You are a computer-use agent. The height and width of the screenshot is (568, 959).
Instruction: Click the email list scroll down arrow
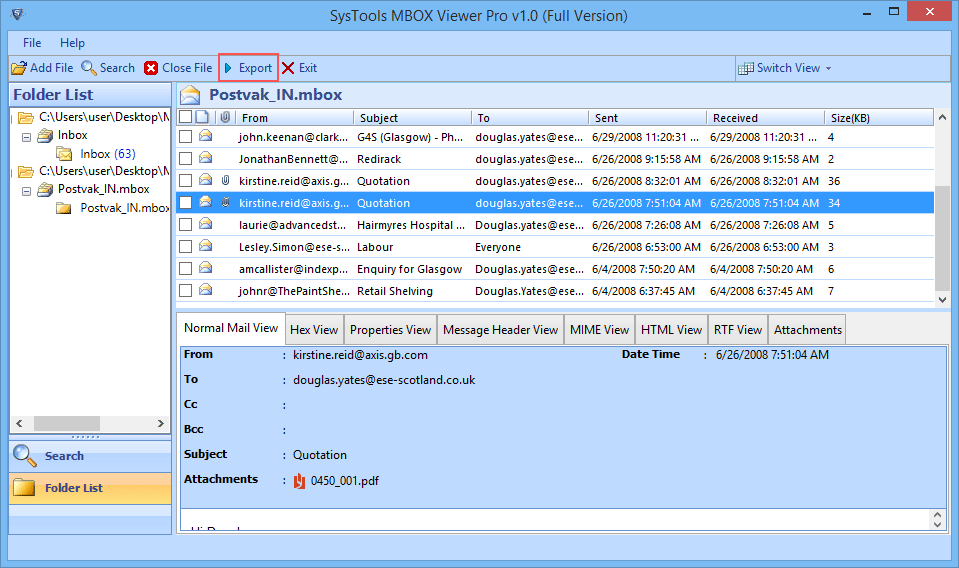click(942, 300)
